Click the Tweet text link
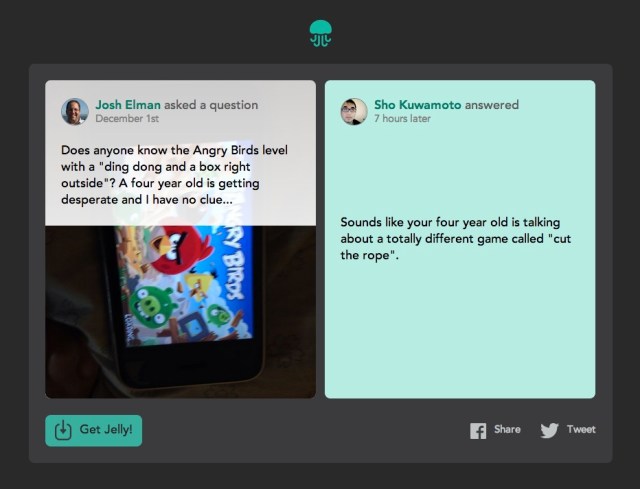This screenshot has height=489, width=640. point(581,429)
